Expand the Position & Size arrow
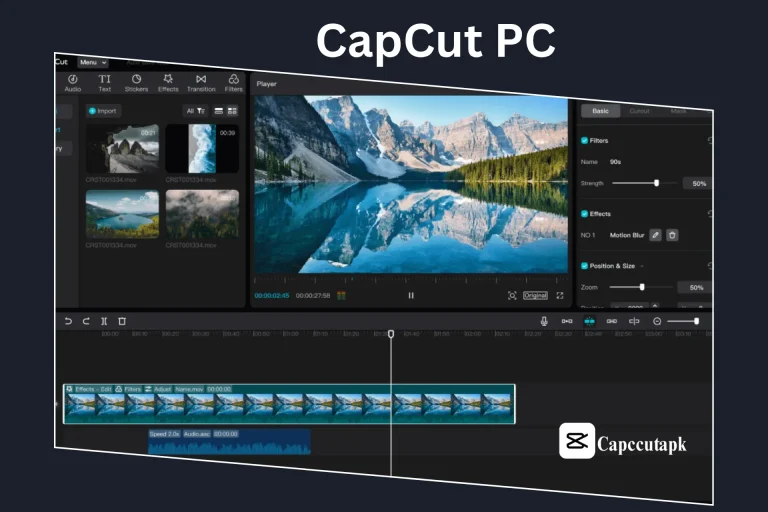 (642, 266)
